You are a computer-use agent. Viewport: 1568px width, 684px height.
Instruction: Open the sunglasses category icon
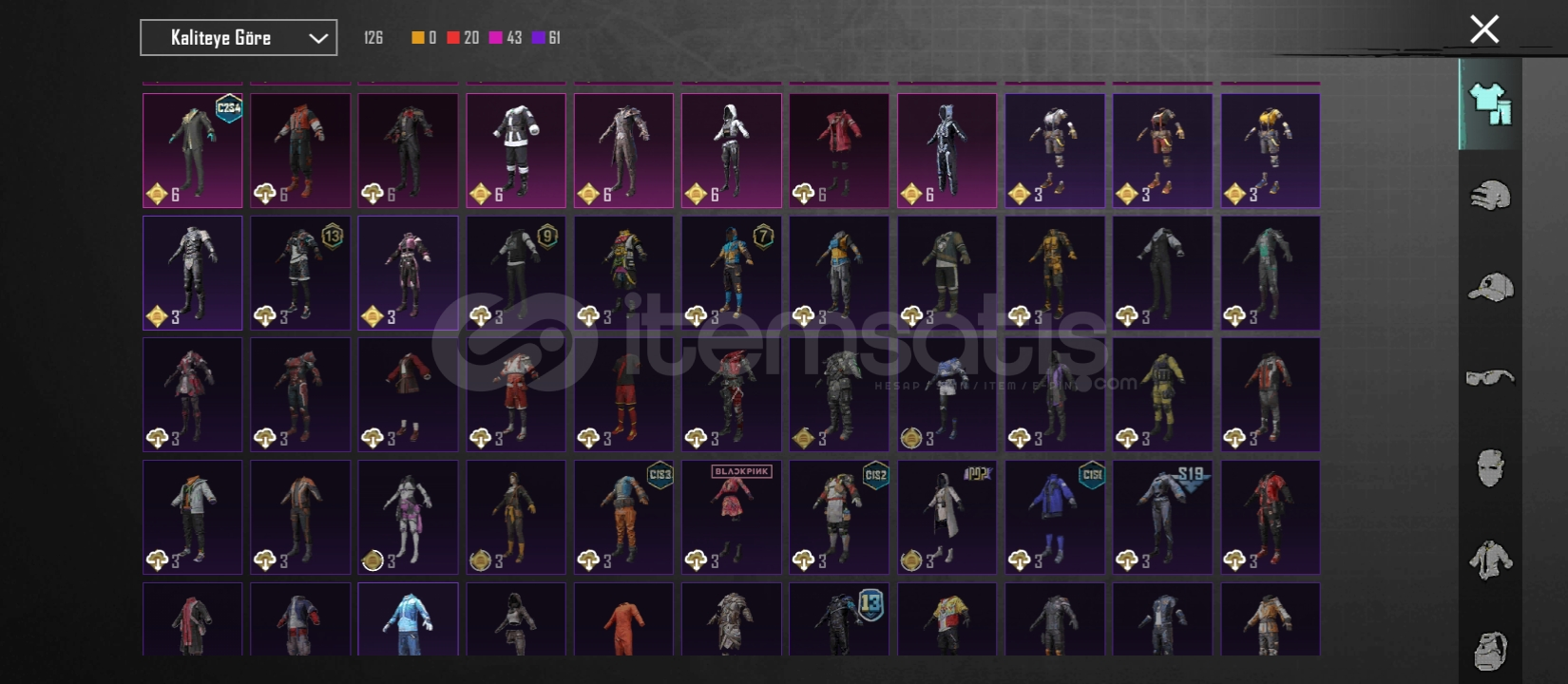[1490, 377]
